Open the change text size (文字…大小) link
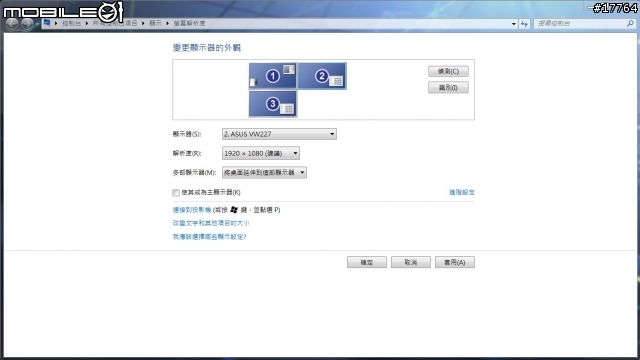The image size is (640, 360). [211, 223]
